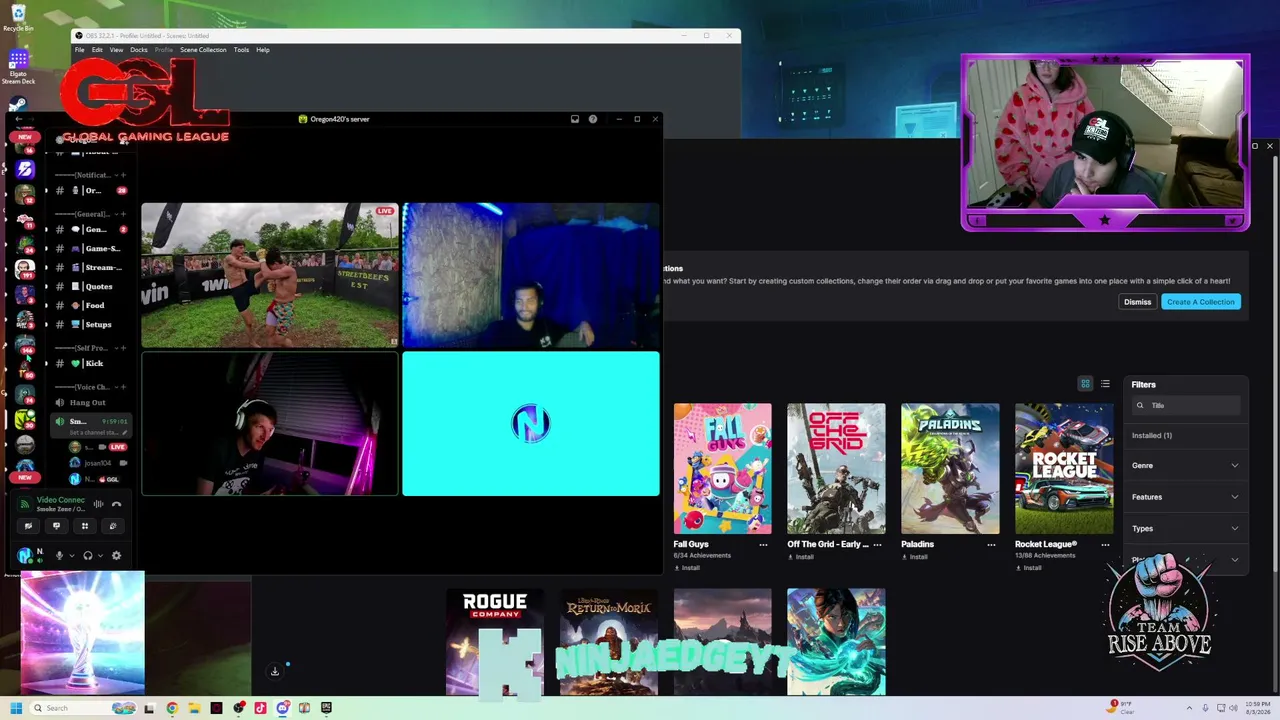Open the Docks menu in OBS

click(139, 50)
